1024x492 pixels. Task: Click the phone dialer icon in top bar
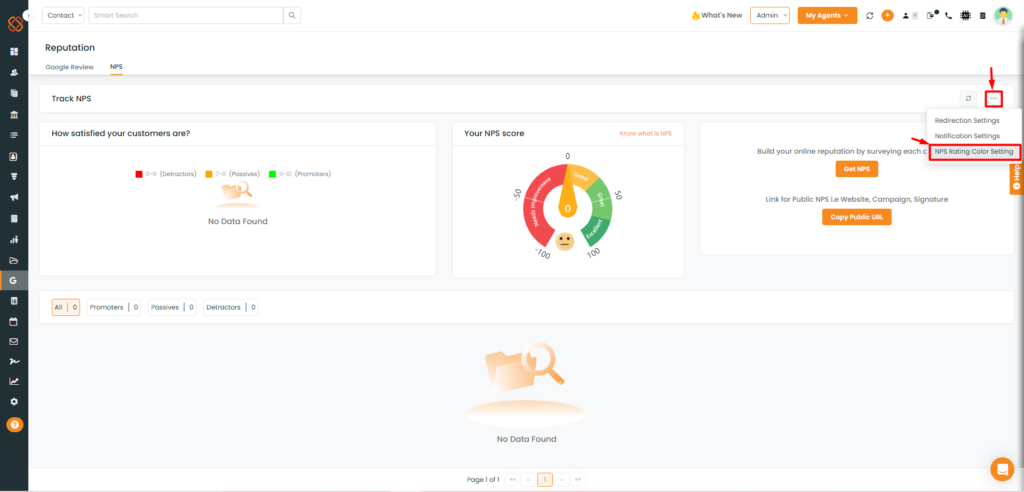click(x=948, y=16)
